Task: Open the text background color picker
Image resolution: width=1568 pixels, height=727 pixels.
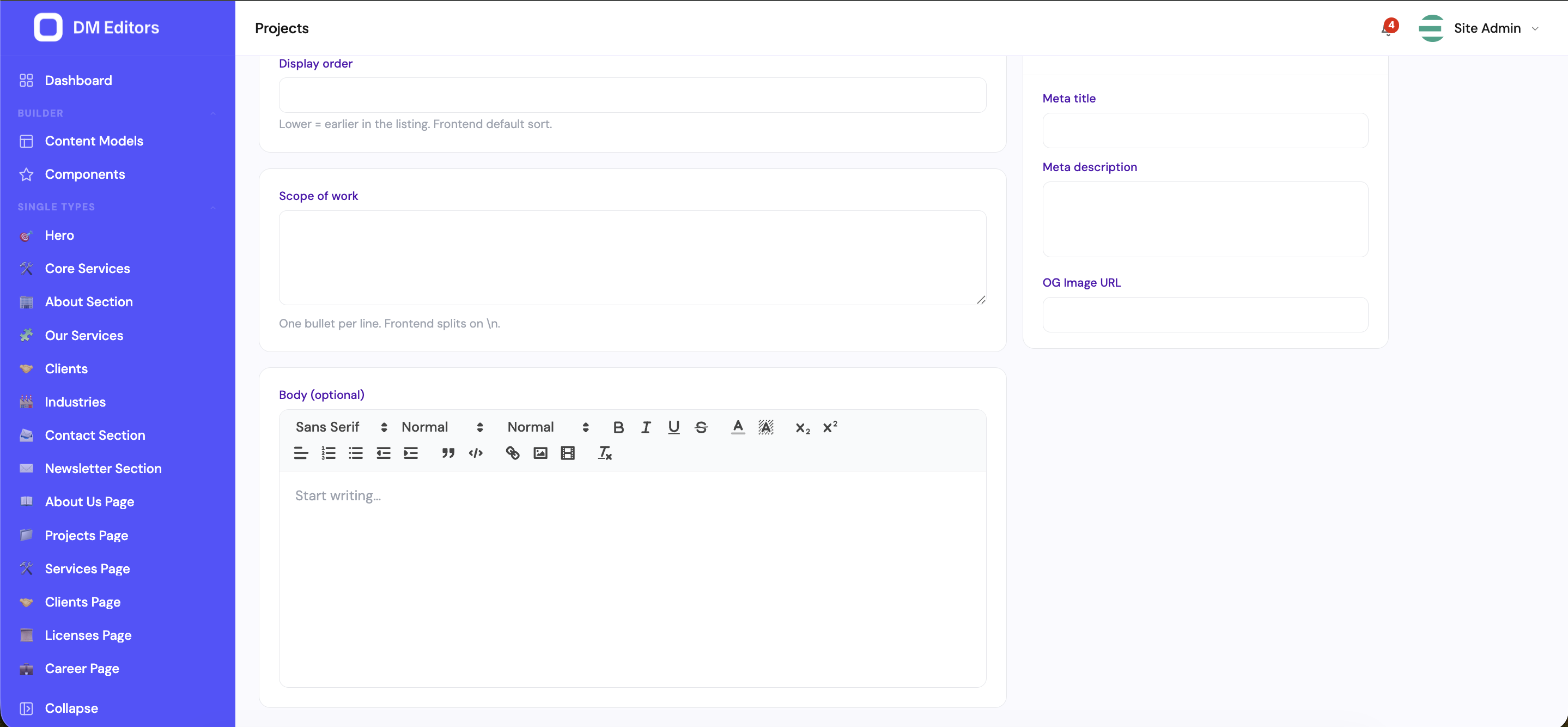Action: 765,427
